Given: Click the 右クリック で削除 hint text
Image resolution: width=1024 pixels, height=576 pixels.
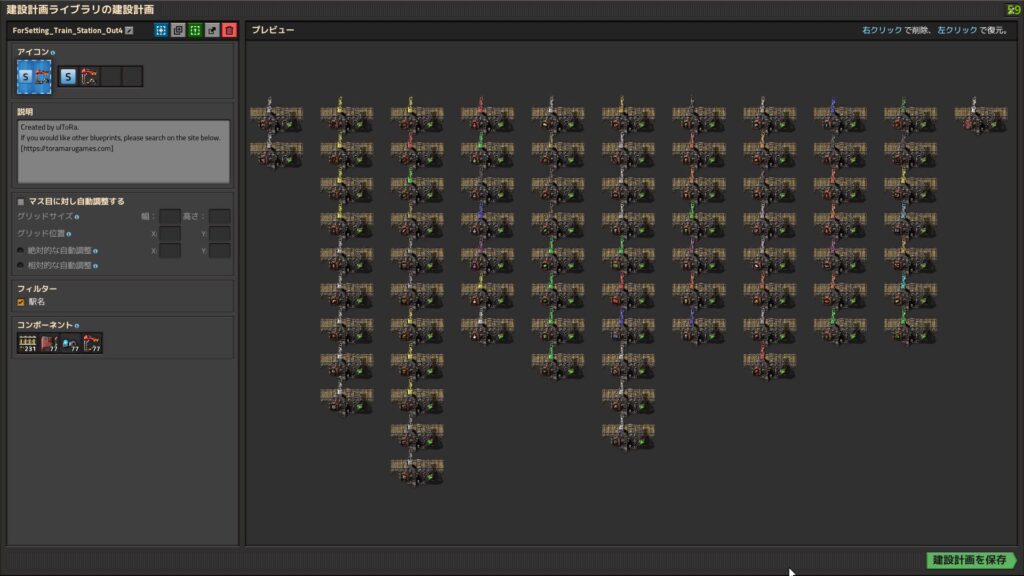Looking at the screenshot, I should (x=895, y=30).
